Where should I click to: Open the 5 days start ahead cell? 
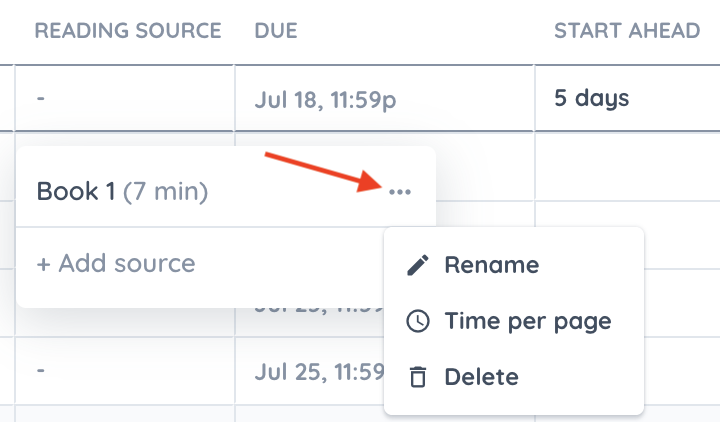pyautogui.click(x=591, y=98)
